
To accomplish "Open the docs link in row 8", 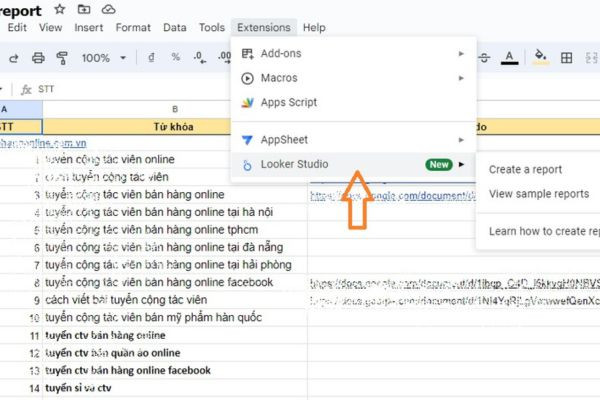I will tap(455, 283).
